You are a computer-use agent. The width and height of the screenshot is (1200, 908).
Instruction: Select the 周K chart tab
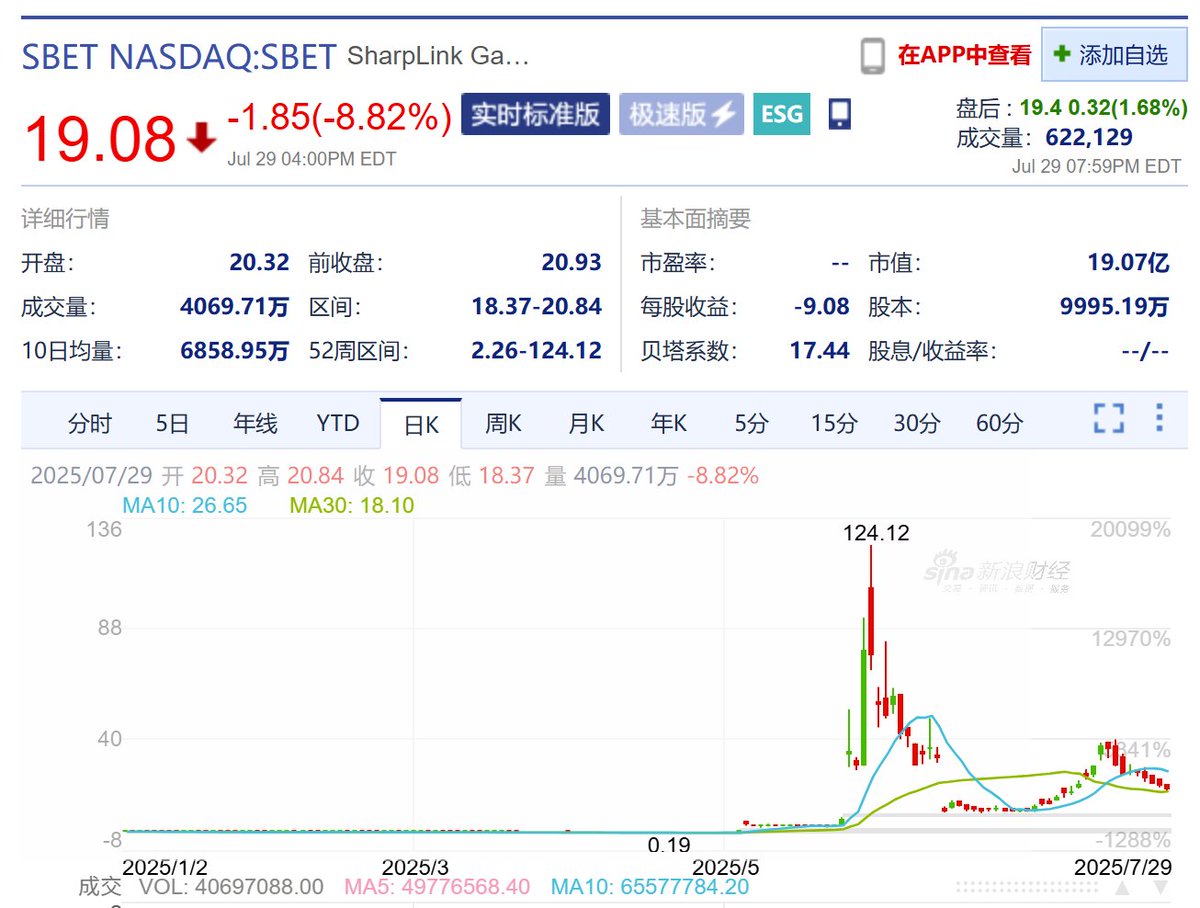click(x=503, y=424)
